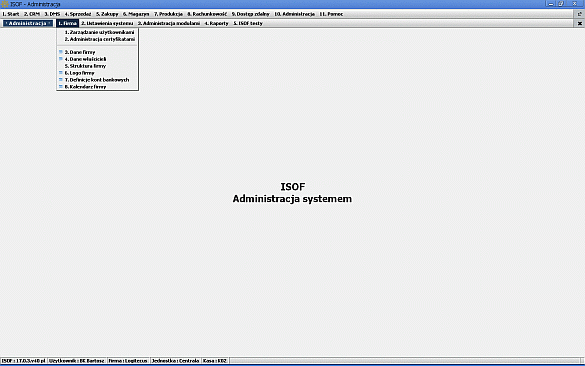
Task: Open the 10. Administracja main menu
Action: coord(294,14)
